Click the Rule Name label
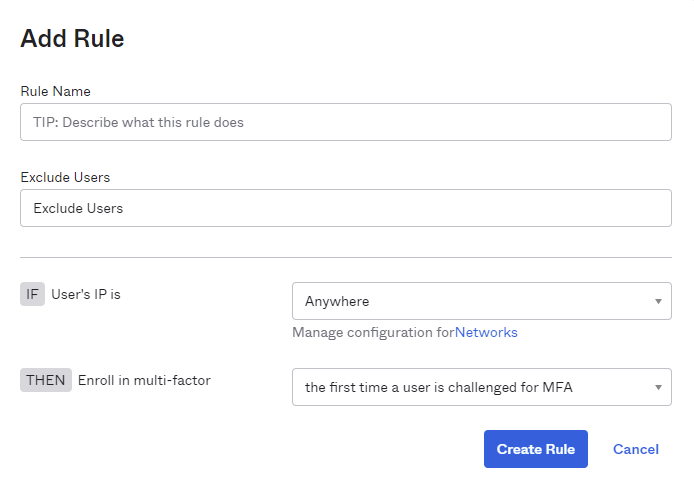Image resolution: width=694 pixels, height=485 pixels. click(x=55, y=91)
